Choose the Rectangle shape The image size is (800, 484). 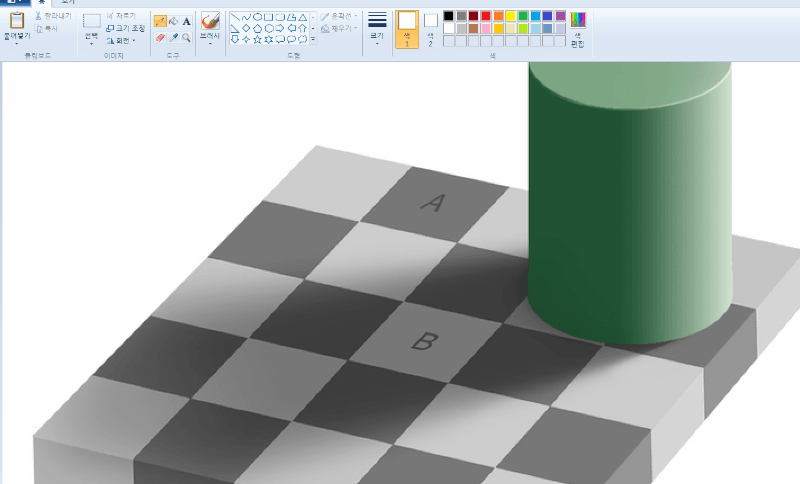269,17
